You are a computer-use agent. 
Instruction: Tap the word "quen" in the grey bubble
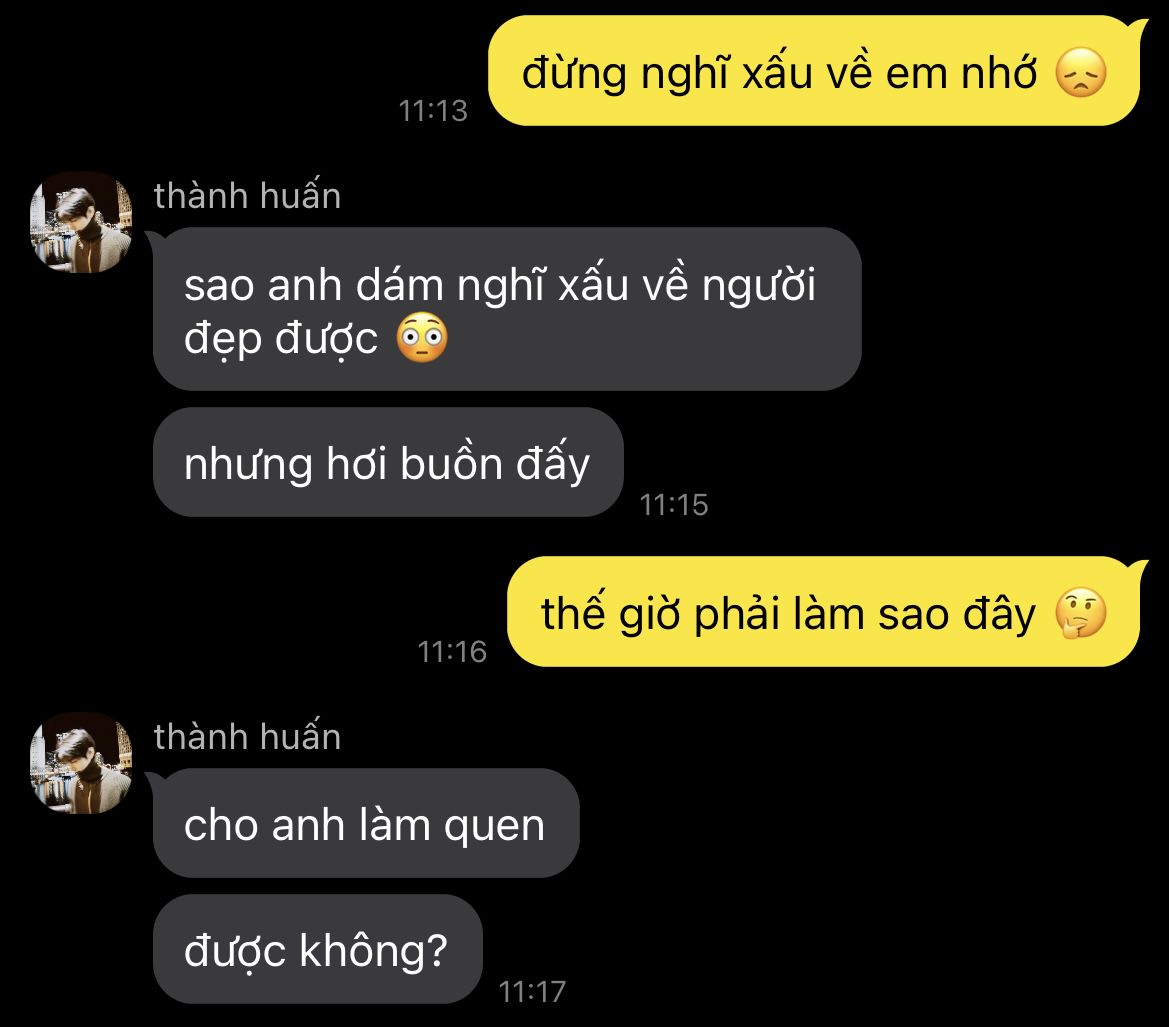coord(494,827)
